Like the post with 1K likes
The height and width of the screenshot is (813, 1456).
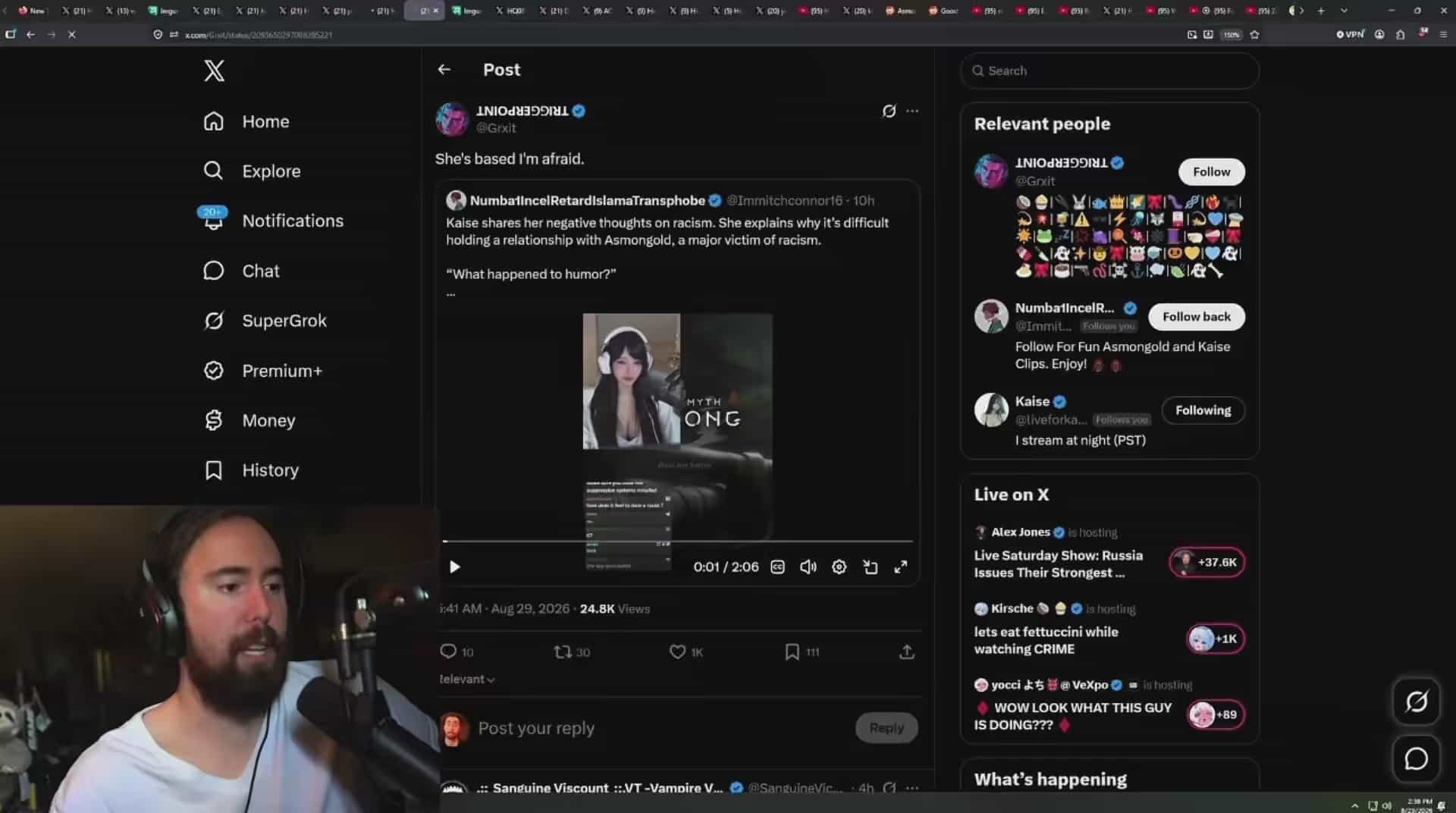(x=686, y=652)
